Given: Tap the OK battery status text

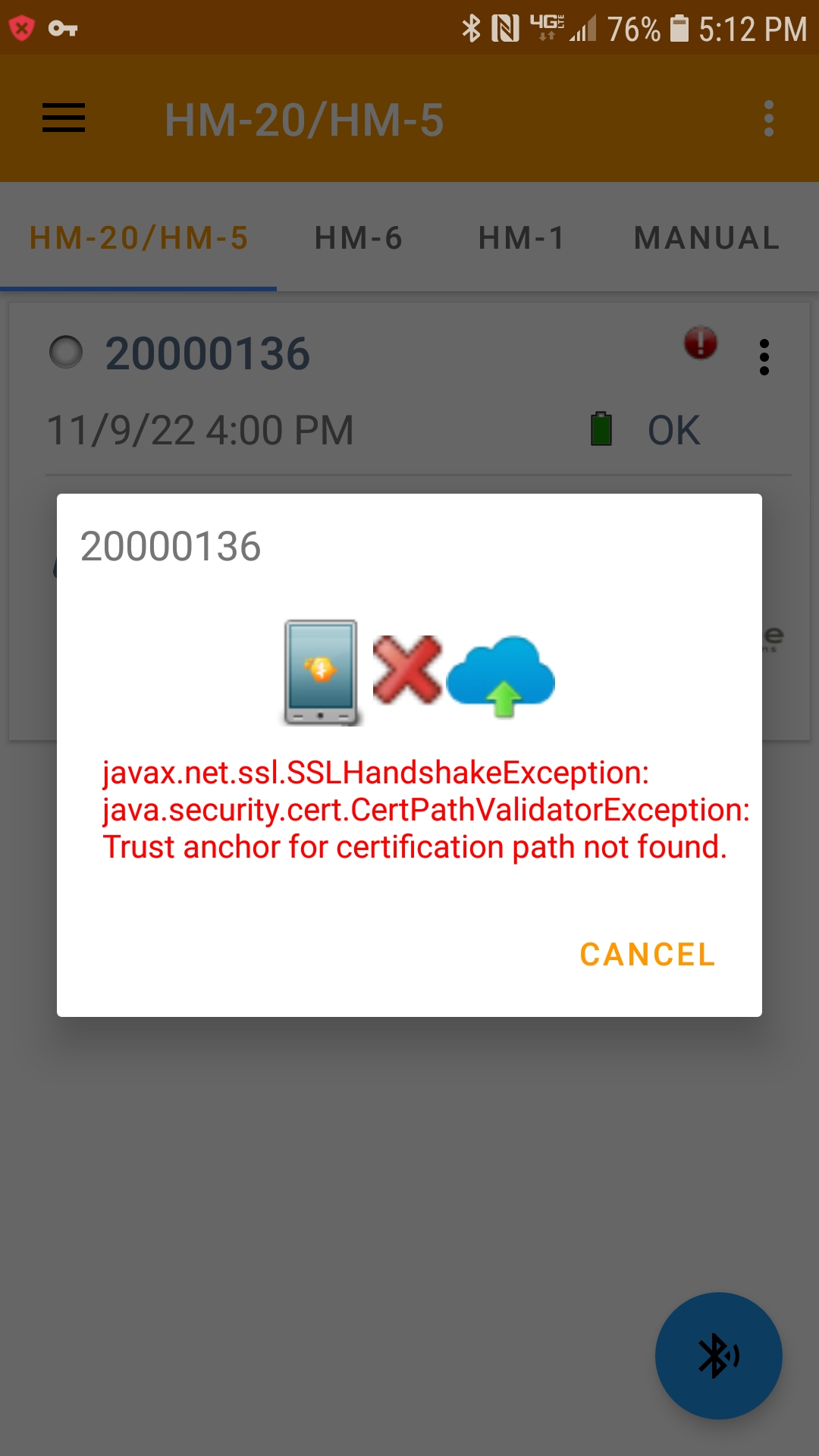Looking at the screenshot, I should pos(673,431).
